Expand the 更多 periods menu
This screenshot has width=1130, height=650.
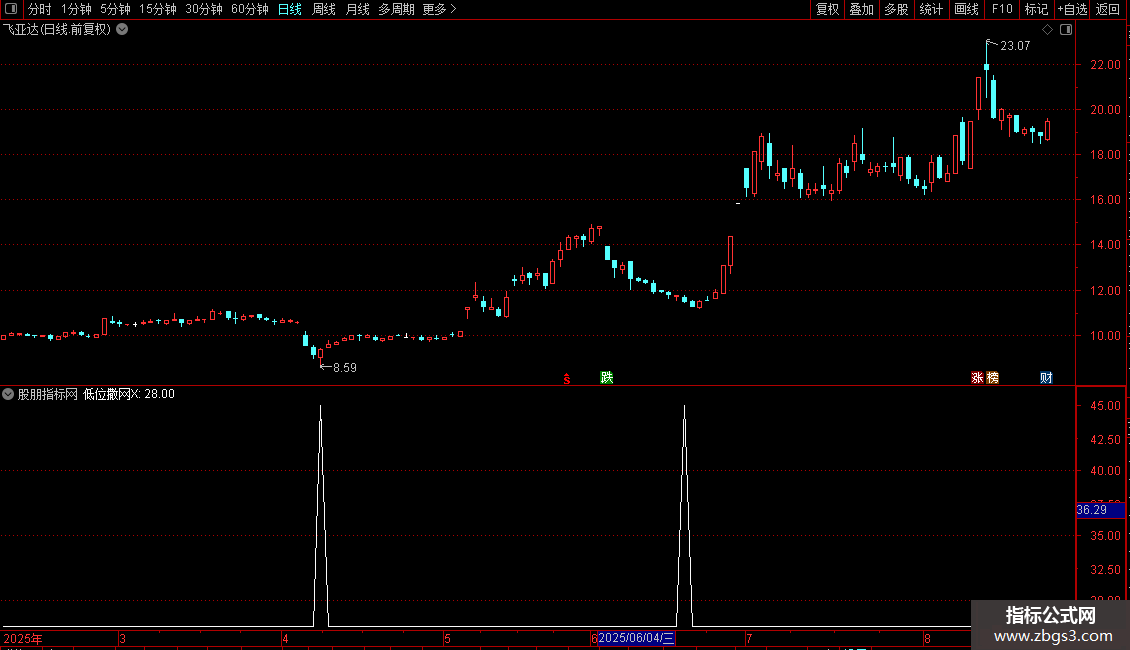click(440, 9)
